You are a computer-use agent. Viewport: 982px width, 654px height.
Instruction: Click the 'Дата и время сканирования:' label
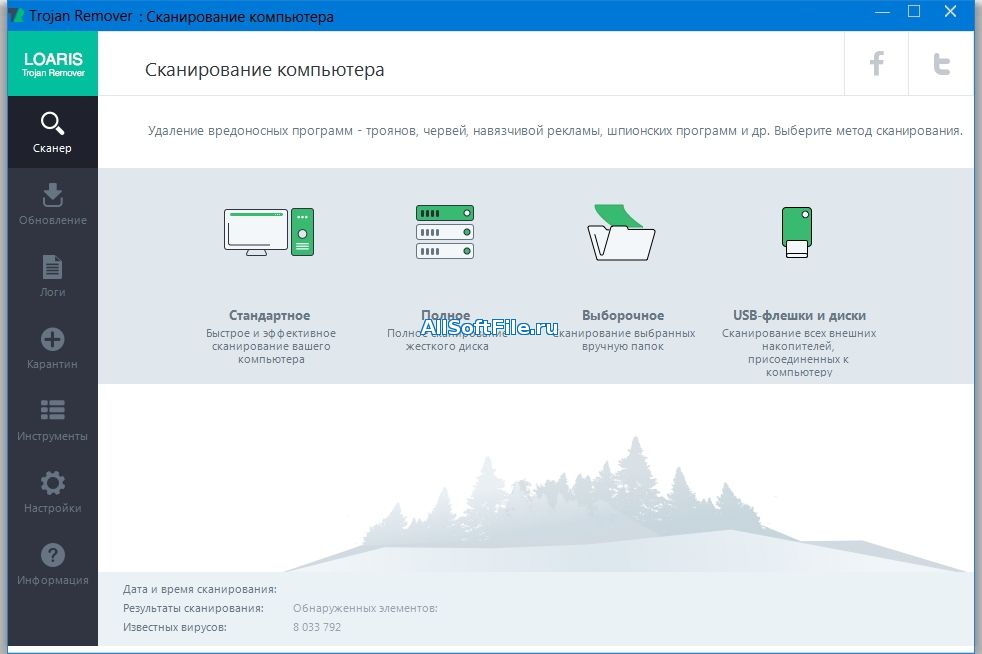point(200,589)
